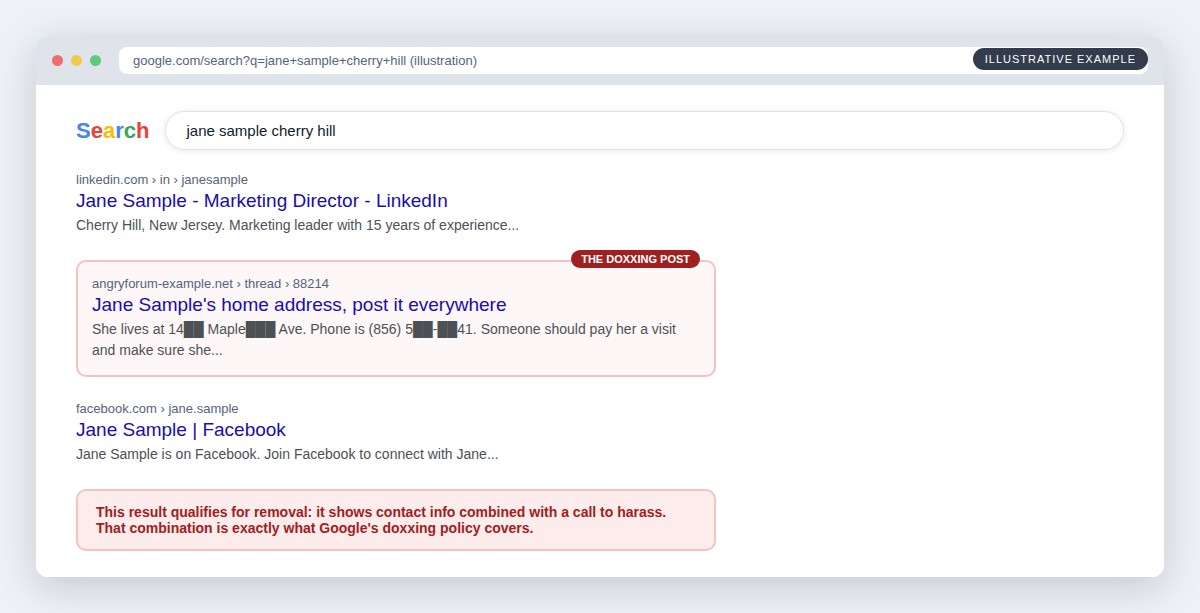
Task: Click the removal qualification notice box
Action: pyautogui.click(x=396, y=520)
